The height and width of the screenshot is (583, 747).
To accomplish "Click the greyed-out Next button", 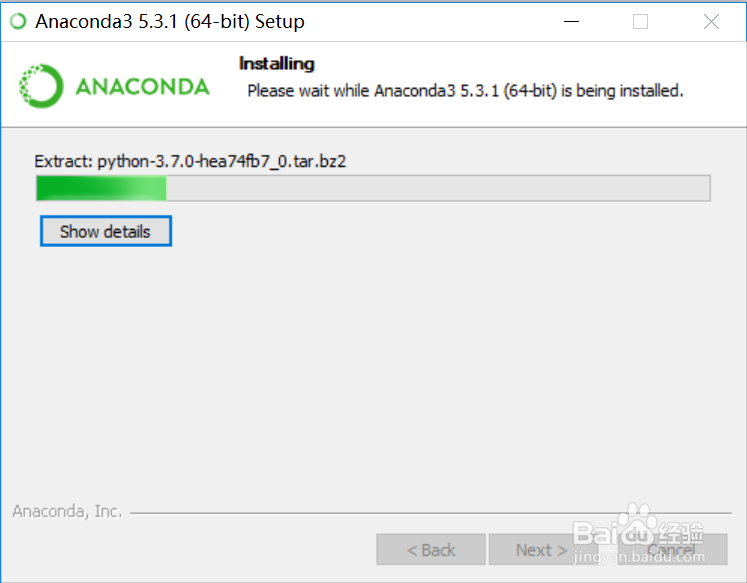I will pos(542,550).
